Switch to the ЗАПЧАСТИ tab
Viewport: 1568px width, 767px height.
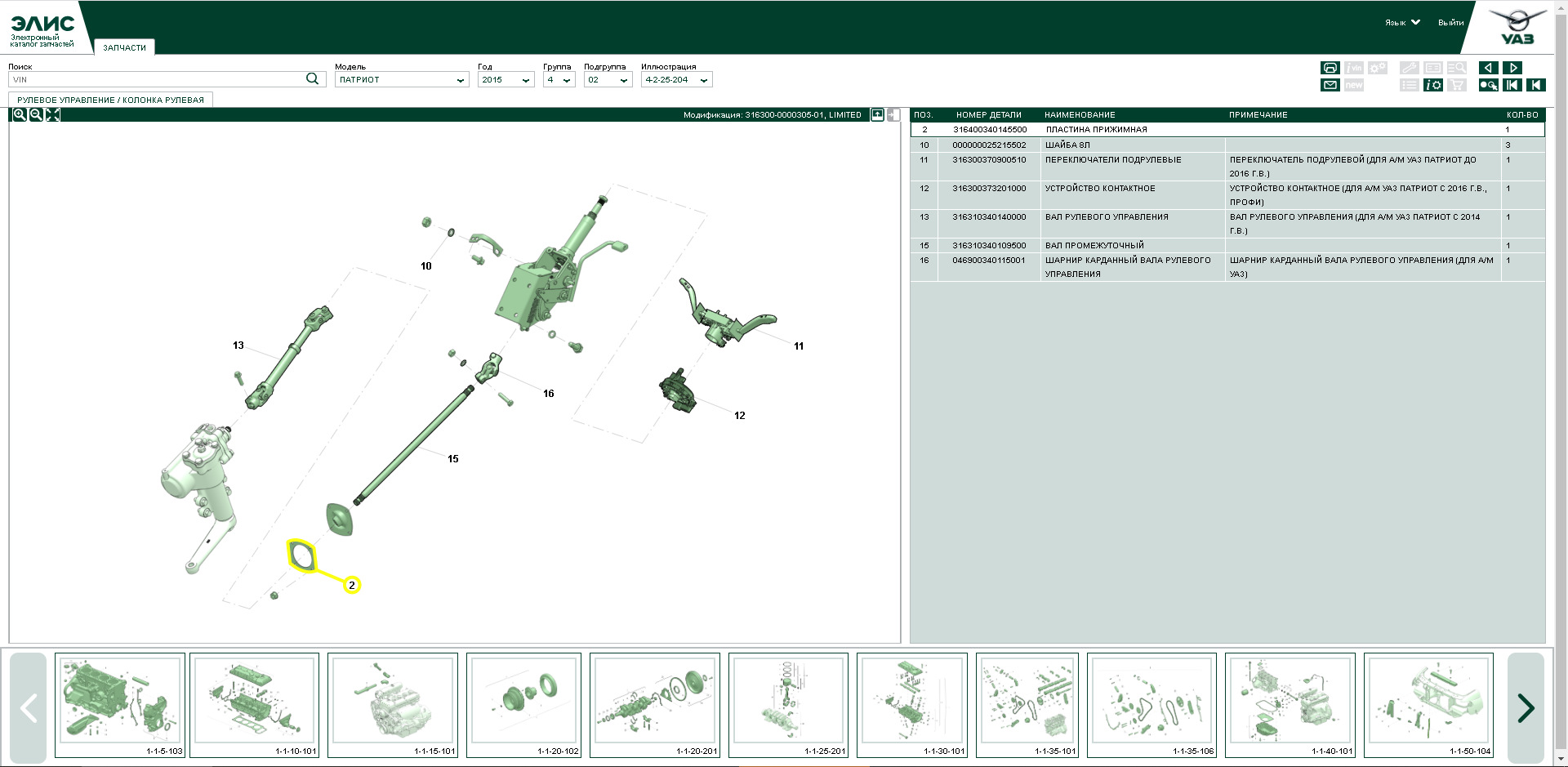[x=124, y=47]
